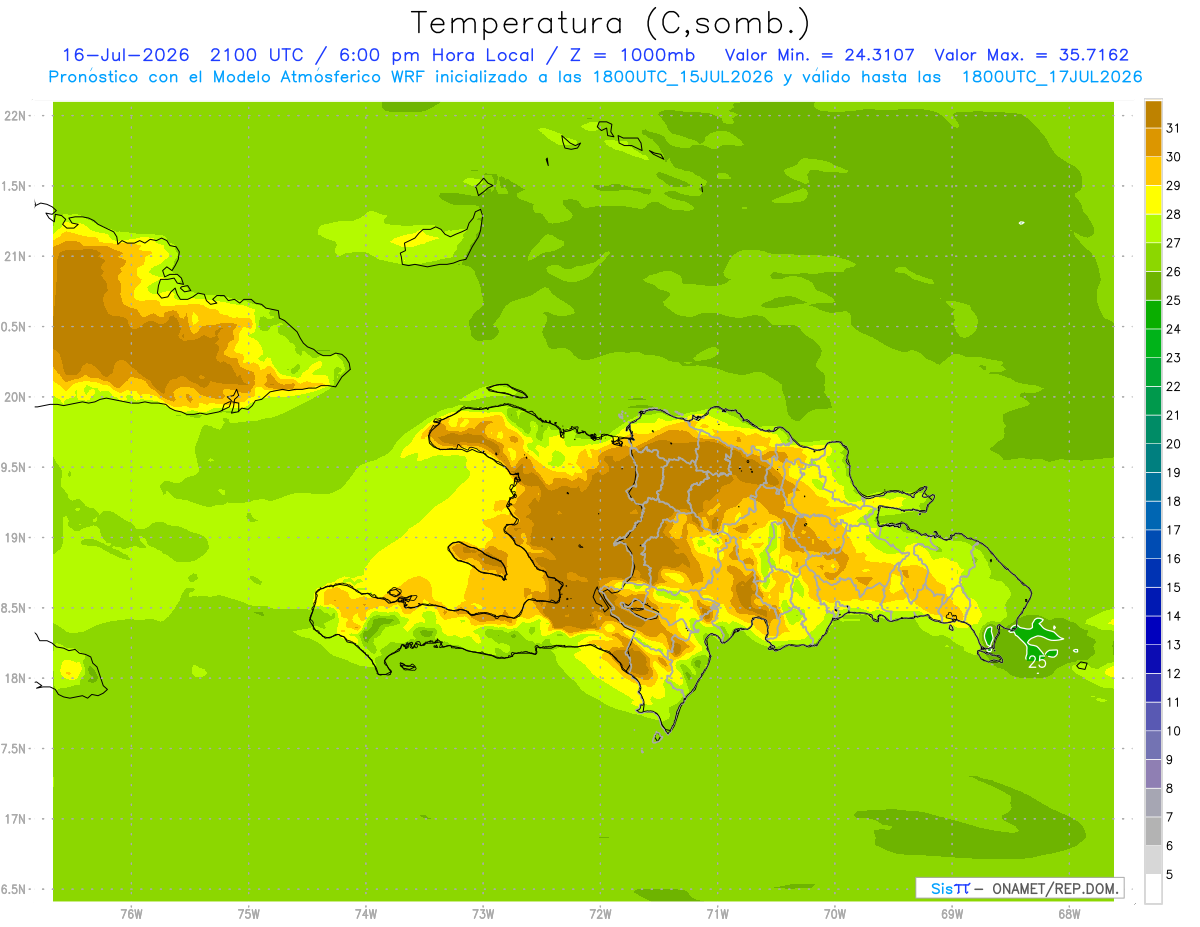
Task: Click purple legend swatch between 9 and 10
Action: [1153, 745]
